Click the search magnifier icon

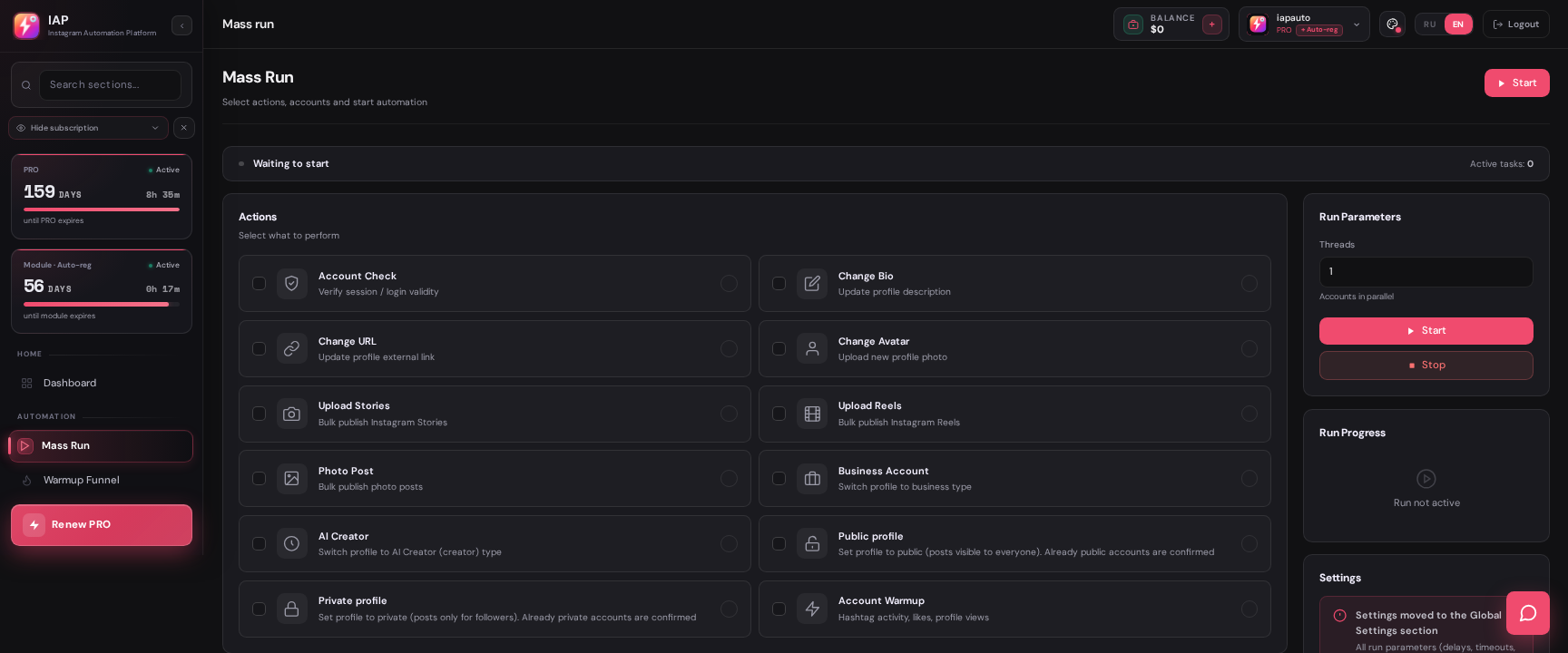26,85
